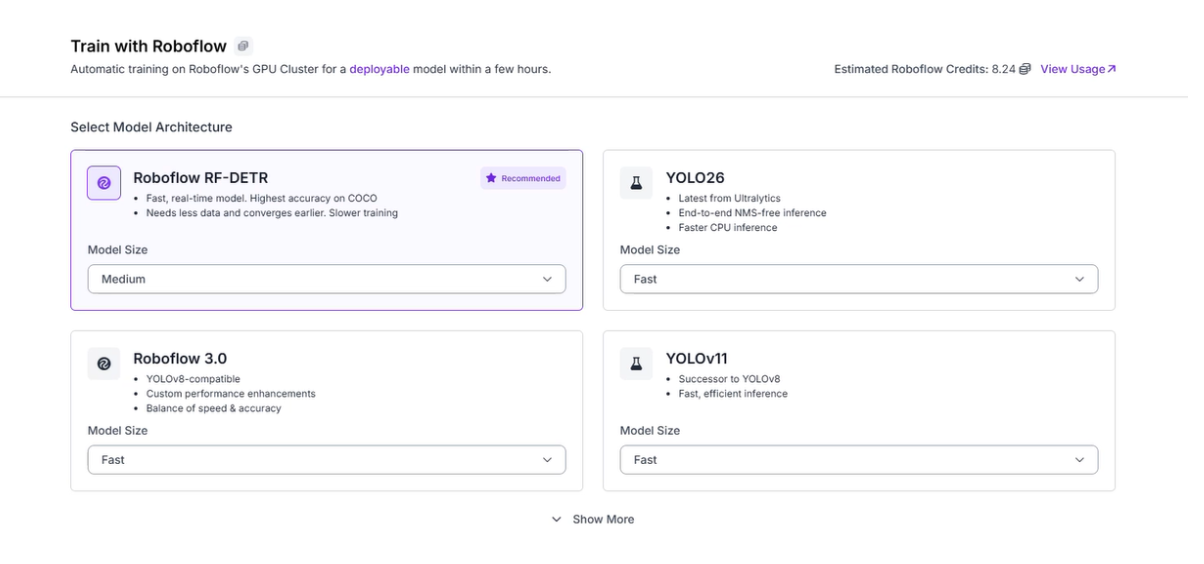Image resolution: width=1204 pixels, height=564 pixels.
Task: Open the YOLO26 Model Size dropdown
Action: click(859, 279)
